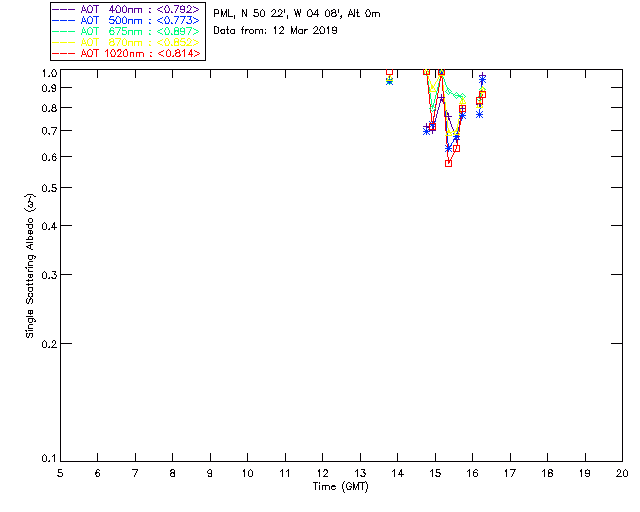This screenshot has height=512, width=640.
Task: Click the 1.0 tick label on y-axis
Action: pyautogui.click(x=46, y=73)
